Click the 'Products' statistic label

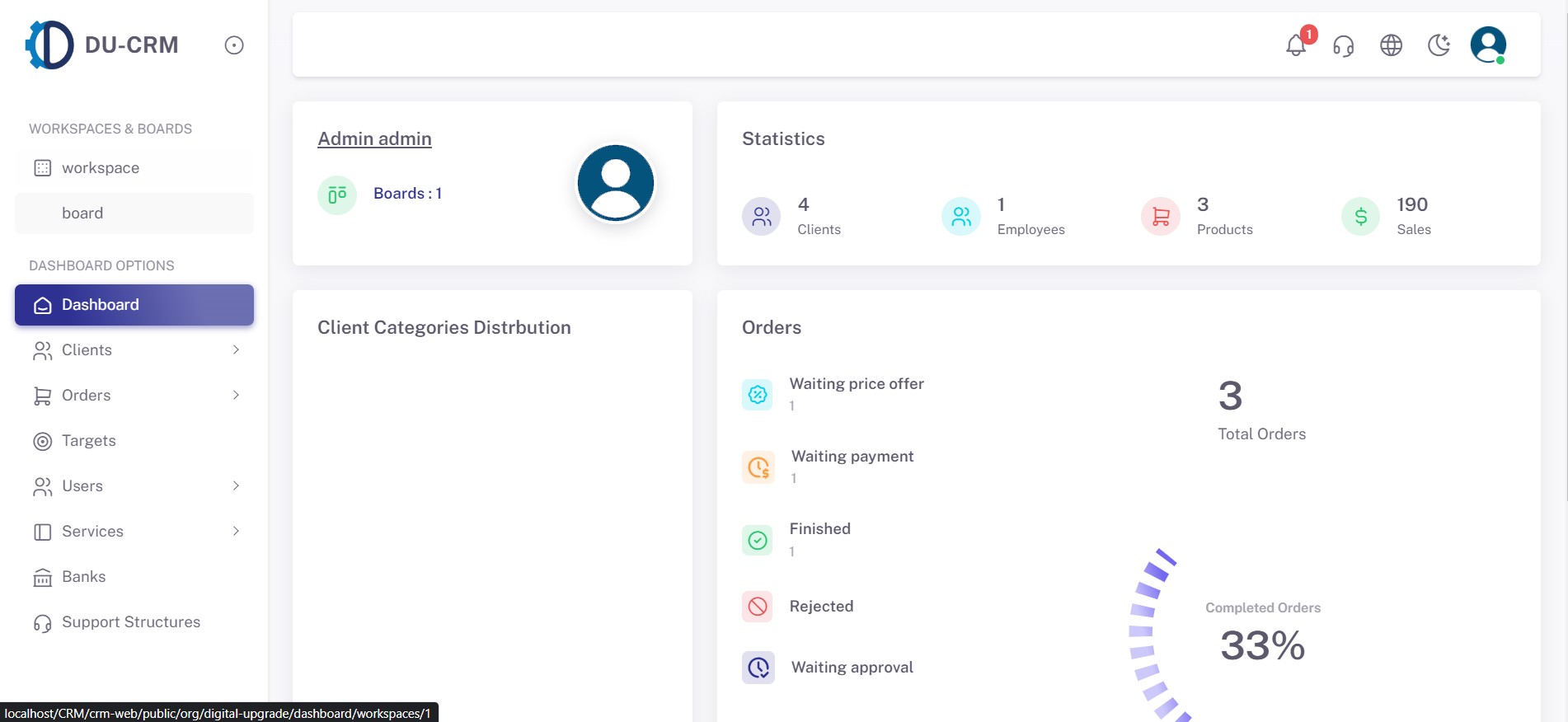(x=1225, y=230)
